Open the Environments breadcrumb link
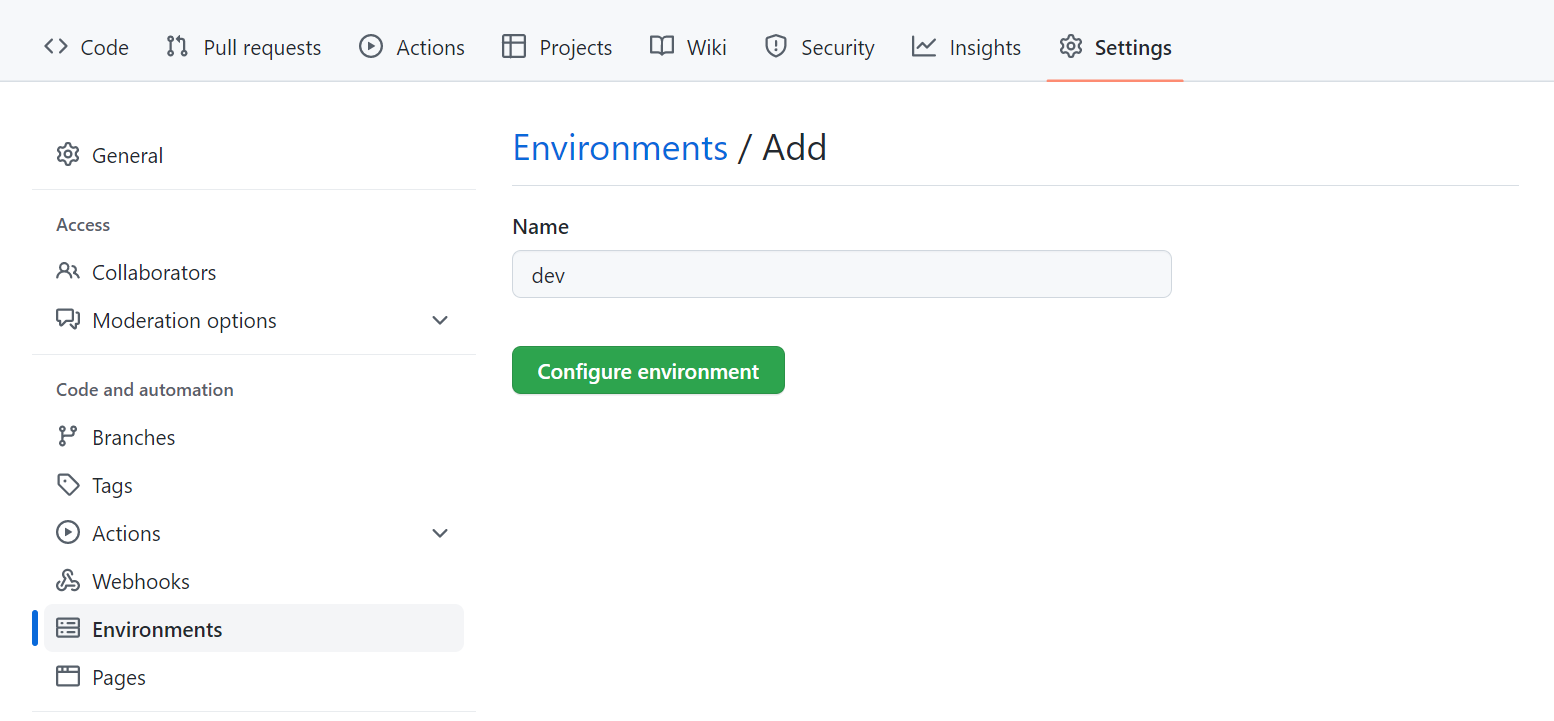Viewport: 1554px width, 721px height. click(620, 147)
